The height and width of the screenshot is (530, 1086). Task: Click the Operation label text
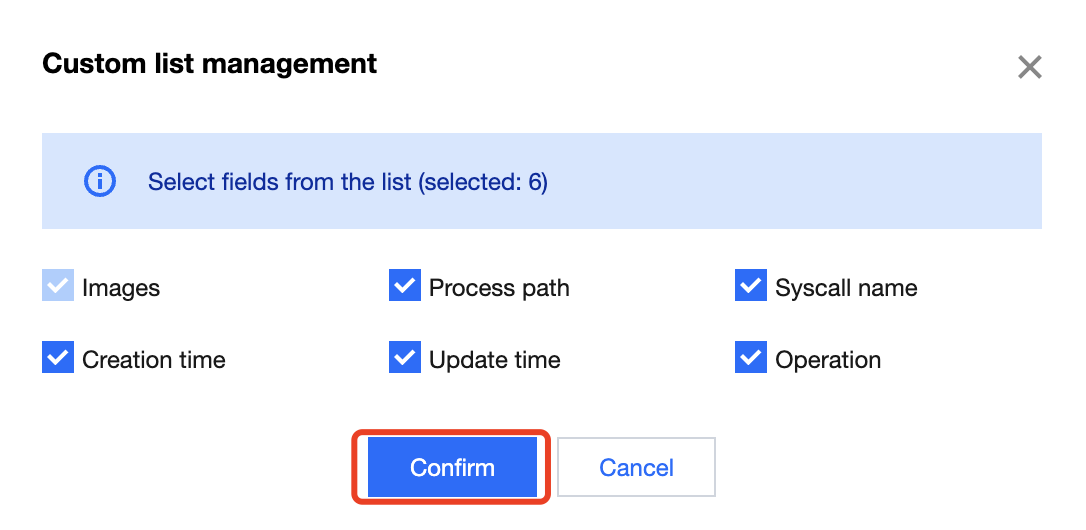[x=828, y=360]
